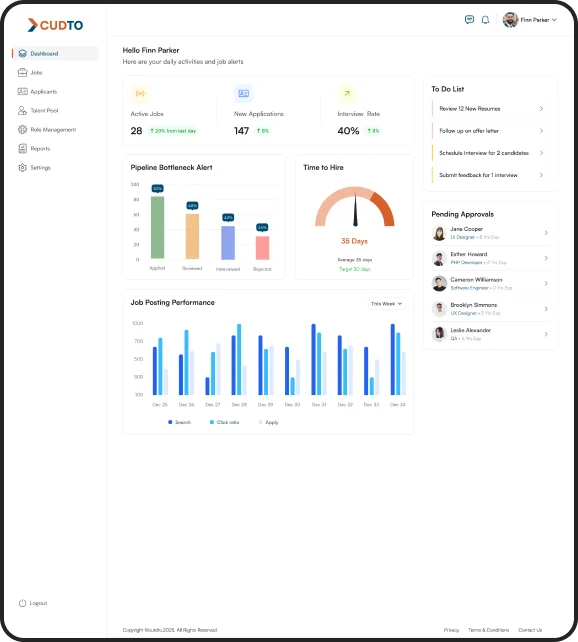Open the Settings gear icon
The image size is (578, 642).
pos(23,167)
